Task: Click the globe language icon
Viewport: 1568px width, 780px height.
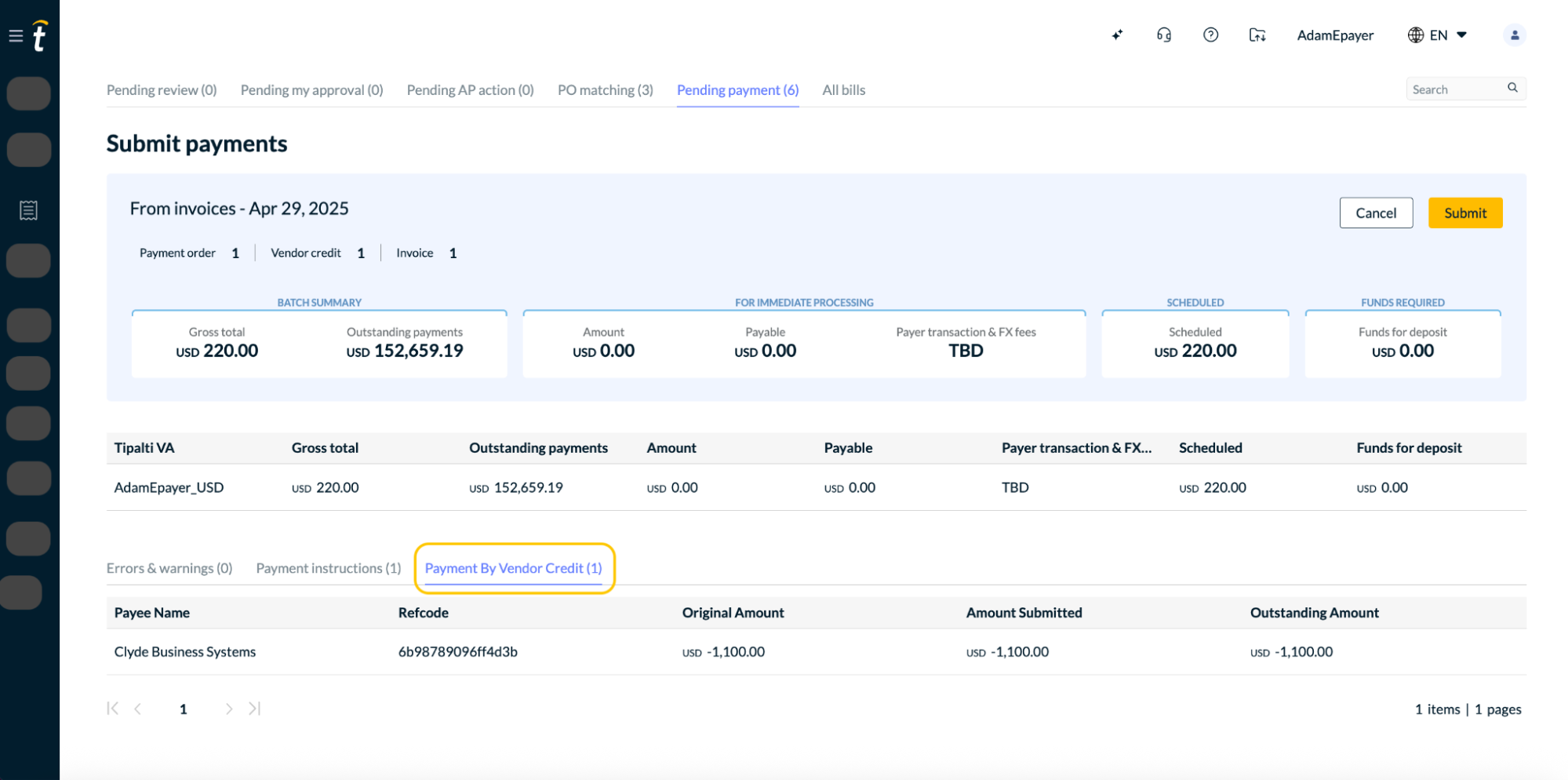Action: pyautogui.click(x=1415, y=35)
